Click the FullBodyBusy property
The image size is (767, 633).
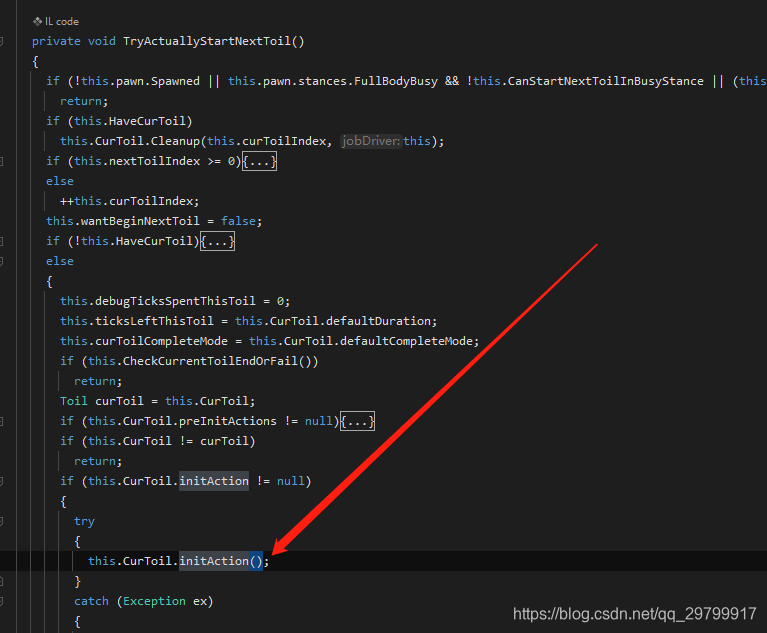pos(396,81)
